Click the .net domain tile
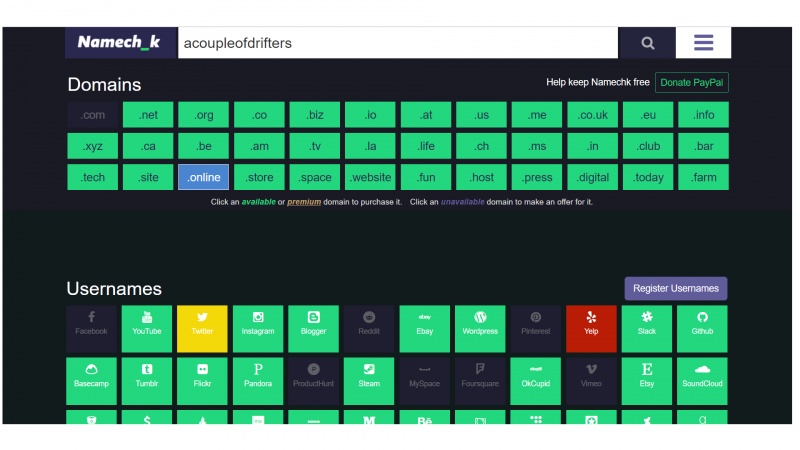Viewport: 800px width, 450px height. (x=148, y=115)
